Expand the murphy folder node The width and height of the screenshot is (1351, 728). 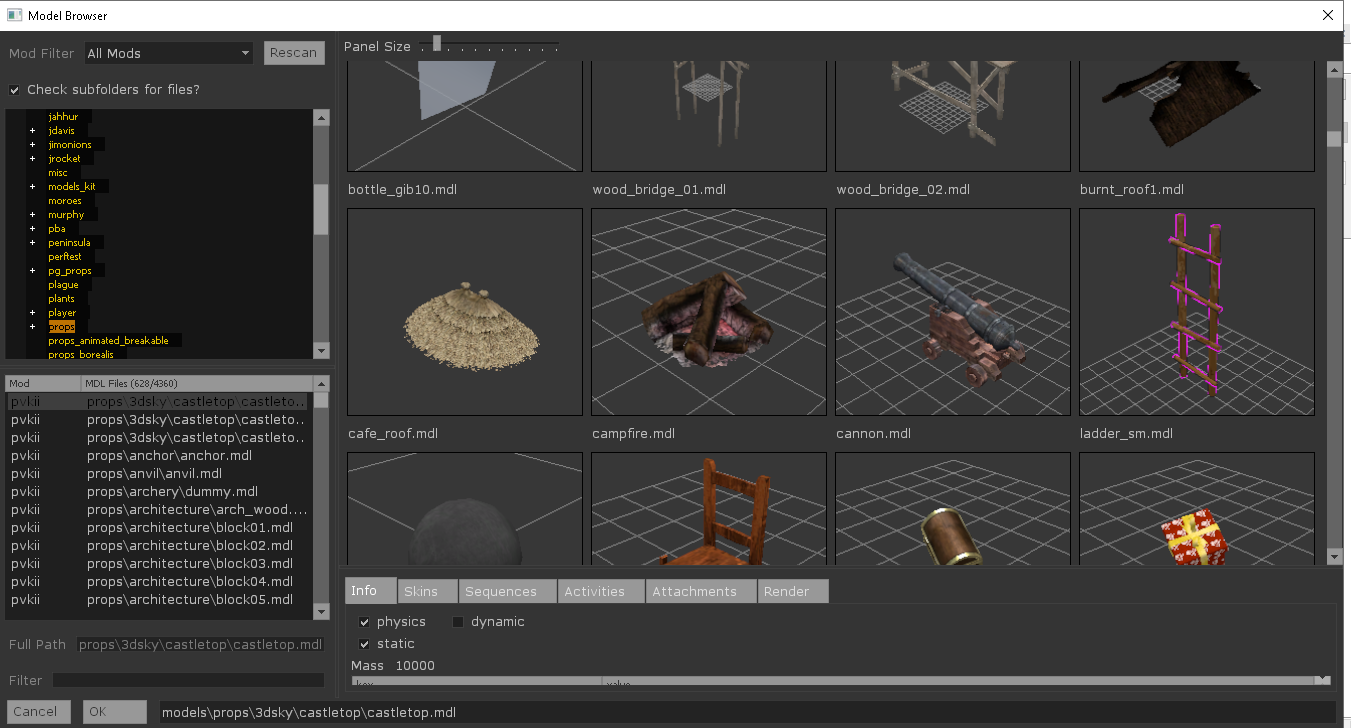pos(32,215)
